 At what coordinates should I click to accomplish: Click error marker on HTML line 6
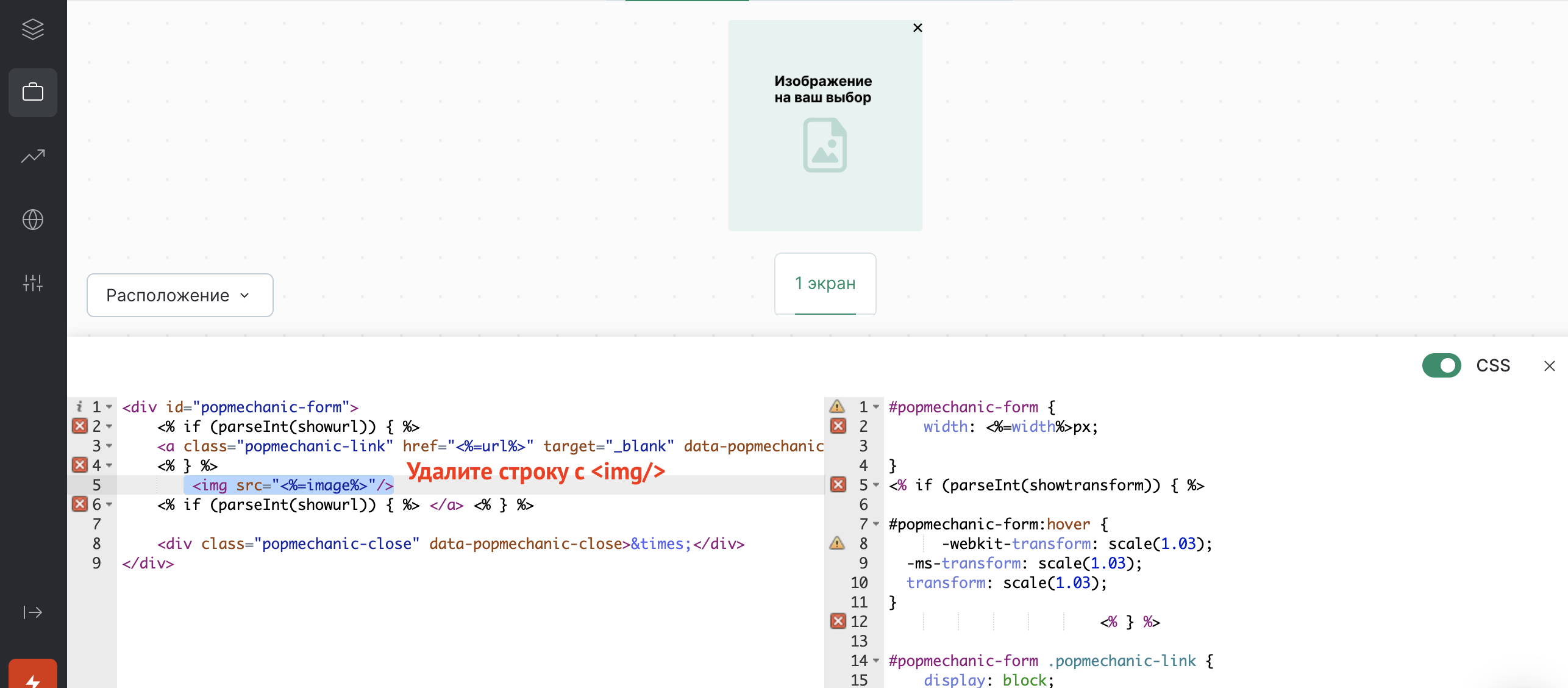[x=80, y=504]
